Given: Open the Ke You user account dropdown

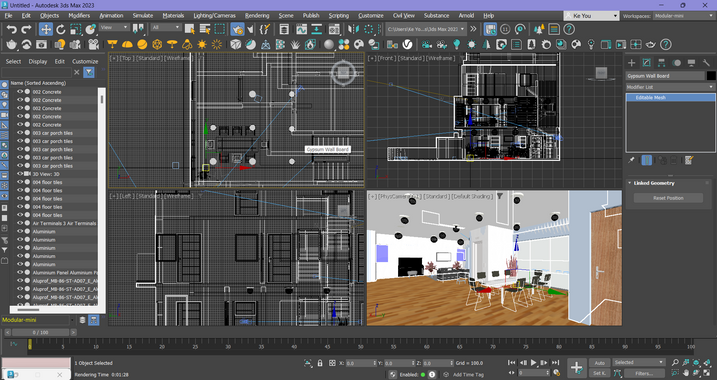Looking at the screenshot, I should click(592, 16).
